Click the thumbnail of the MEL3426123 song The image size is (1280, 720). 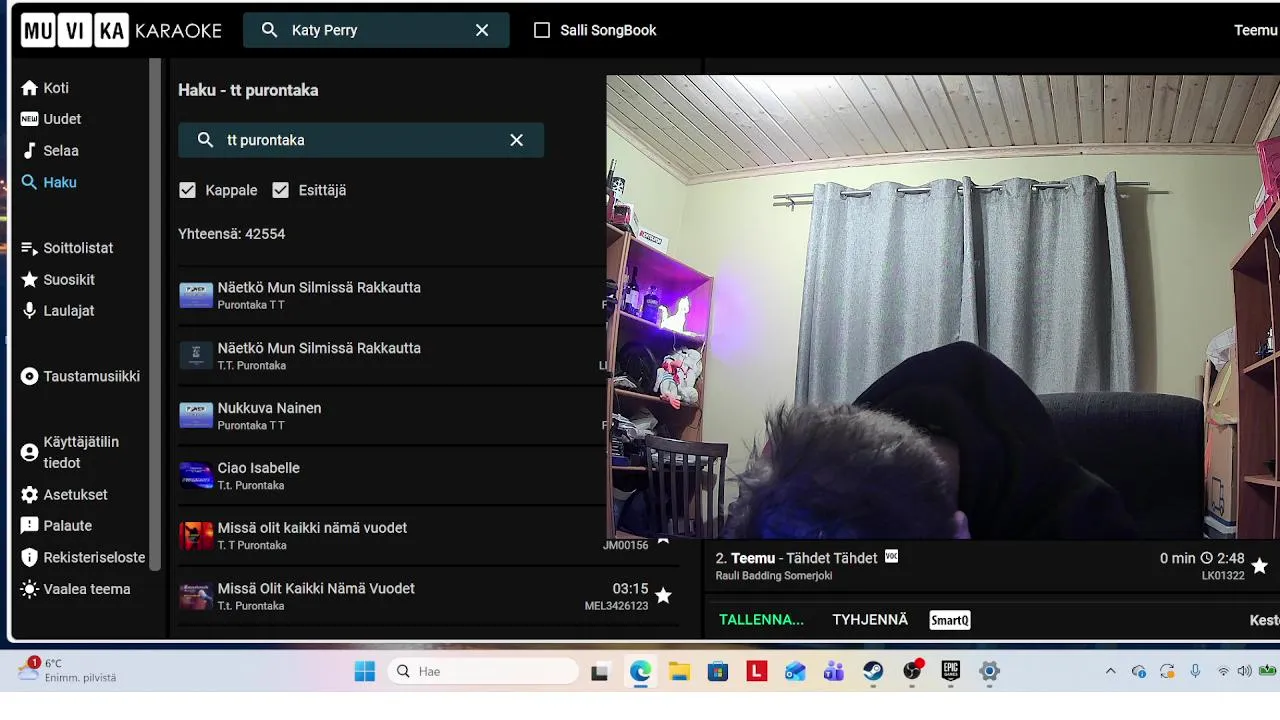coord(196,596)
